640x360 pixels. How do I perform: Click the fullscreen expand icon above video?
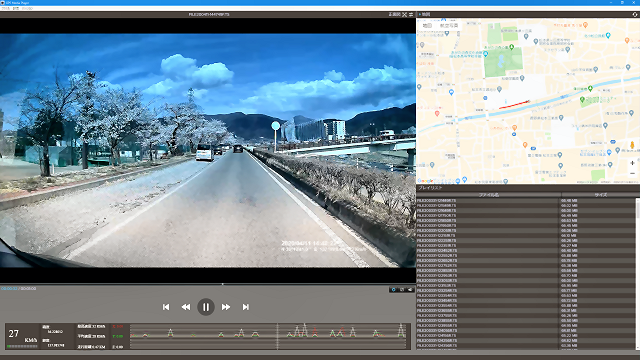point(404,14)
